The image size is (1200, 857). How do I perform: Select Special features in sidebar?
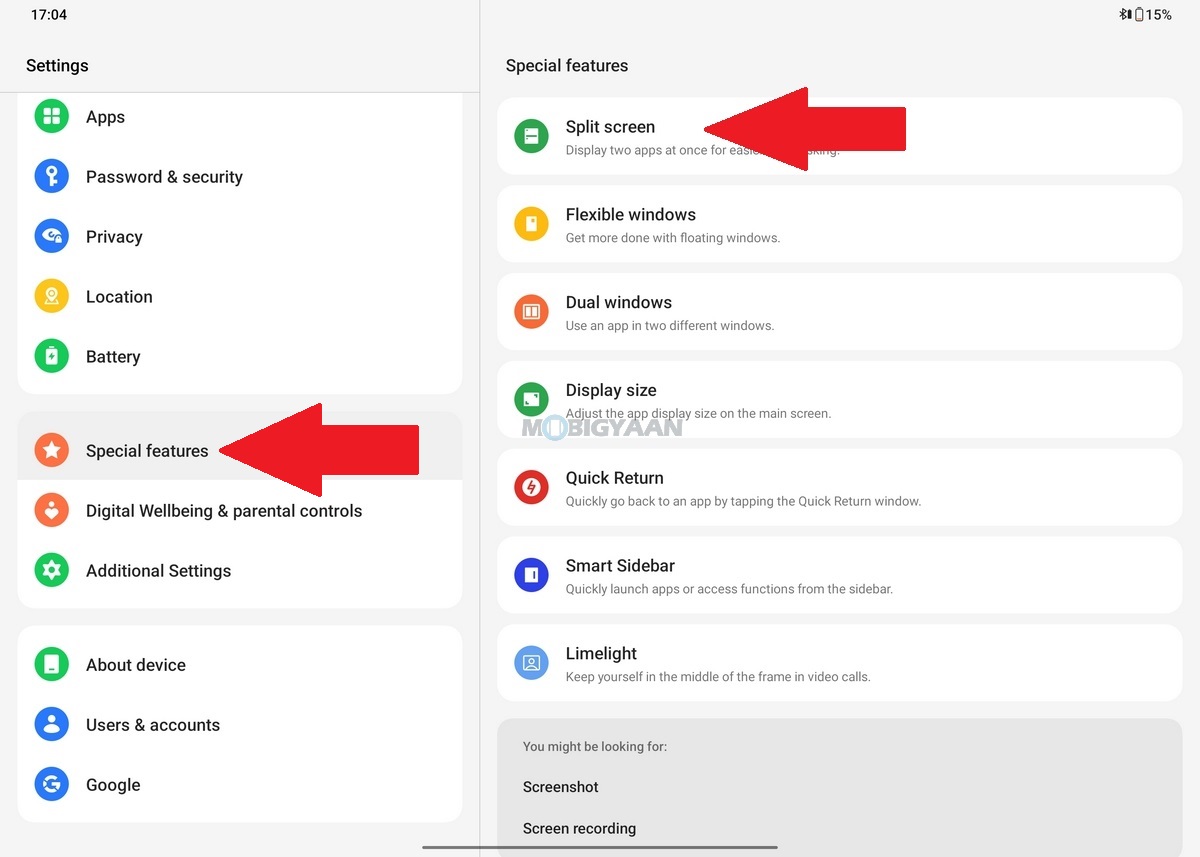pos(240,451)
